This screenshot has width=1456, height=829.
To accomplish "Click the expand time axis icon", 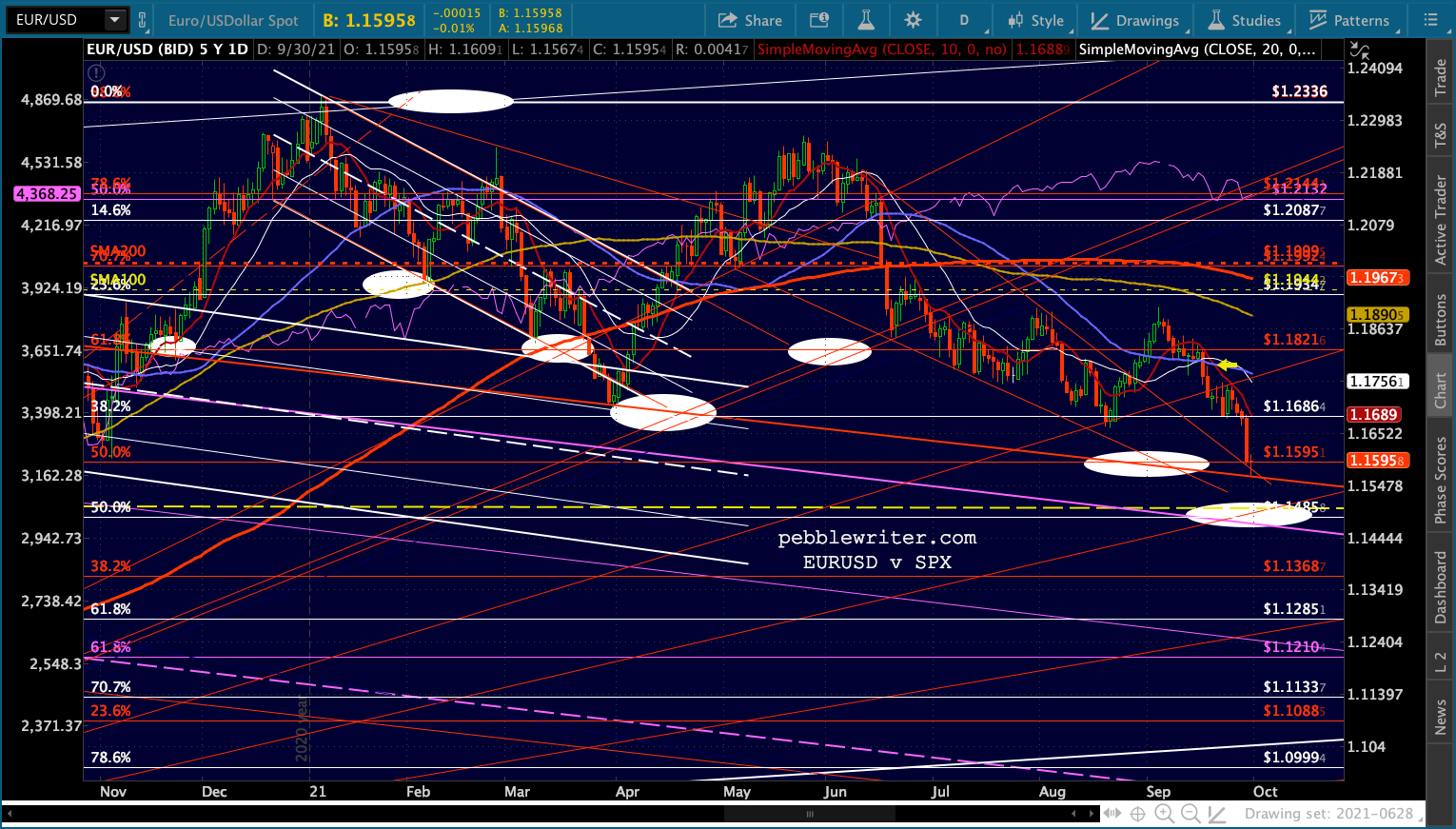I will 1111,814.
